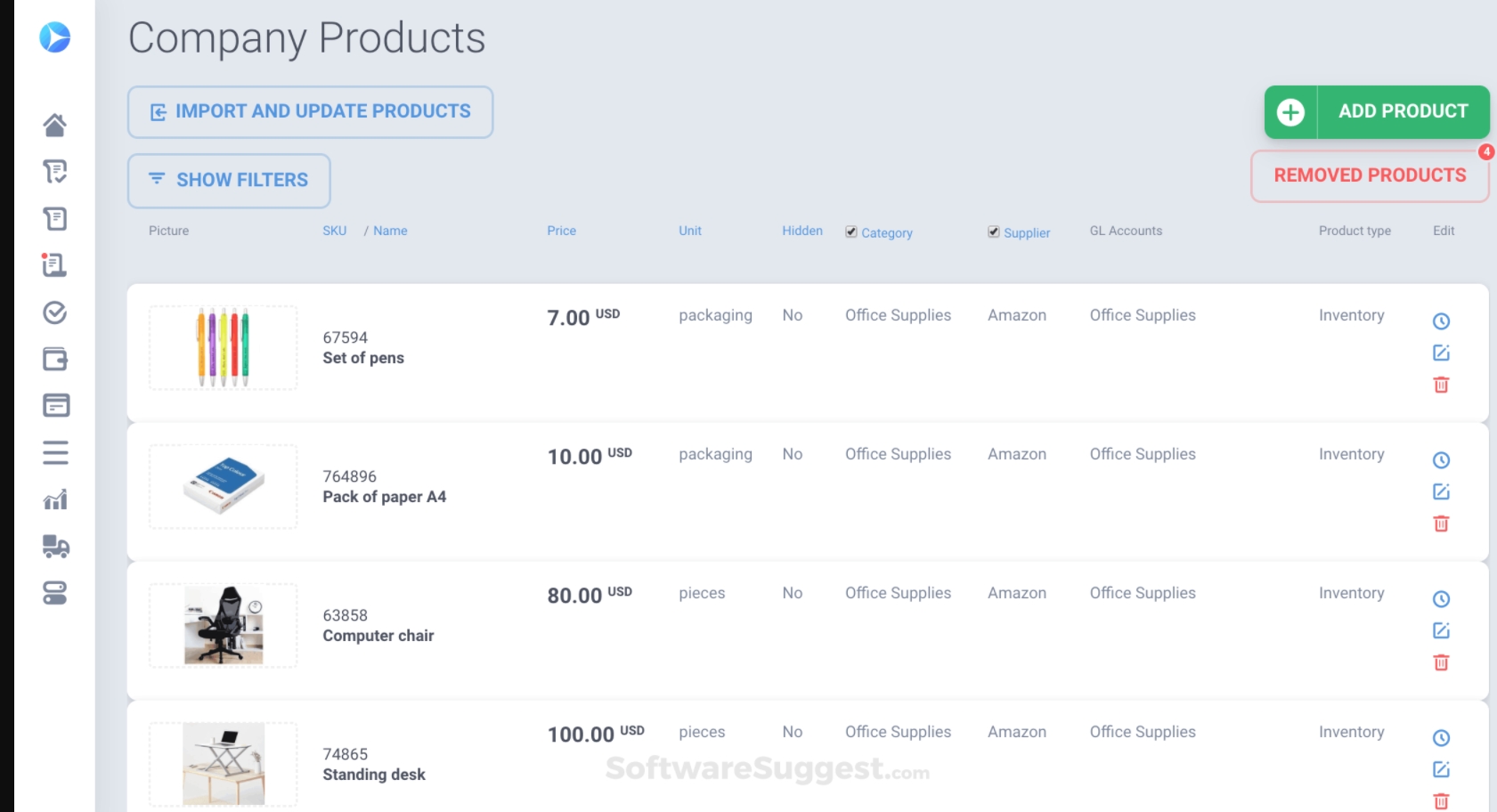Image resolution: width=1497 pixels, height=812 pixels.
Task: Edit the Pack of paper A4 product
Action: pos(1441,491)
